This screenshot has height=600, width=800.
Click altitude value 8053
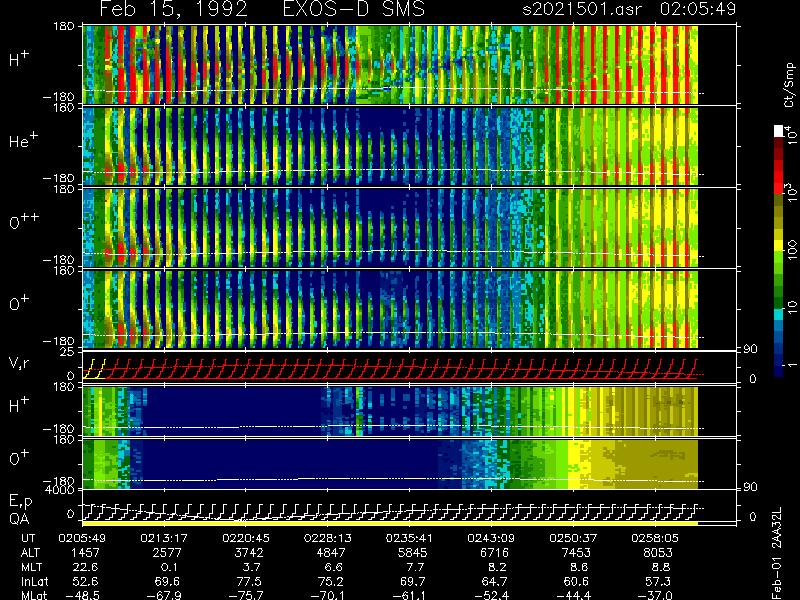[x=658, y=553]
